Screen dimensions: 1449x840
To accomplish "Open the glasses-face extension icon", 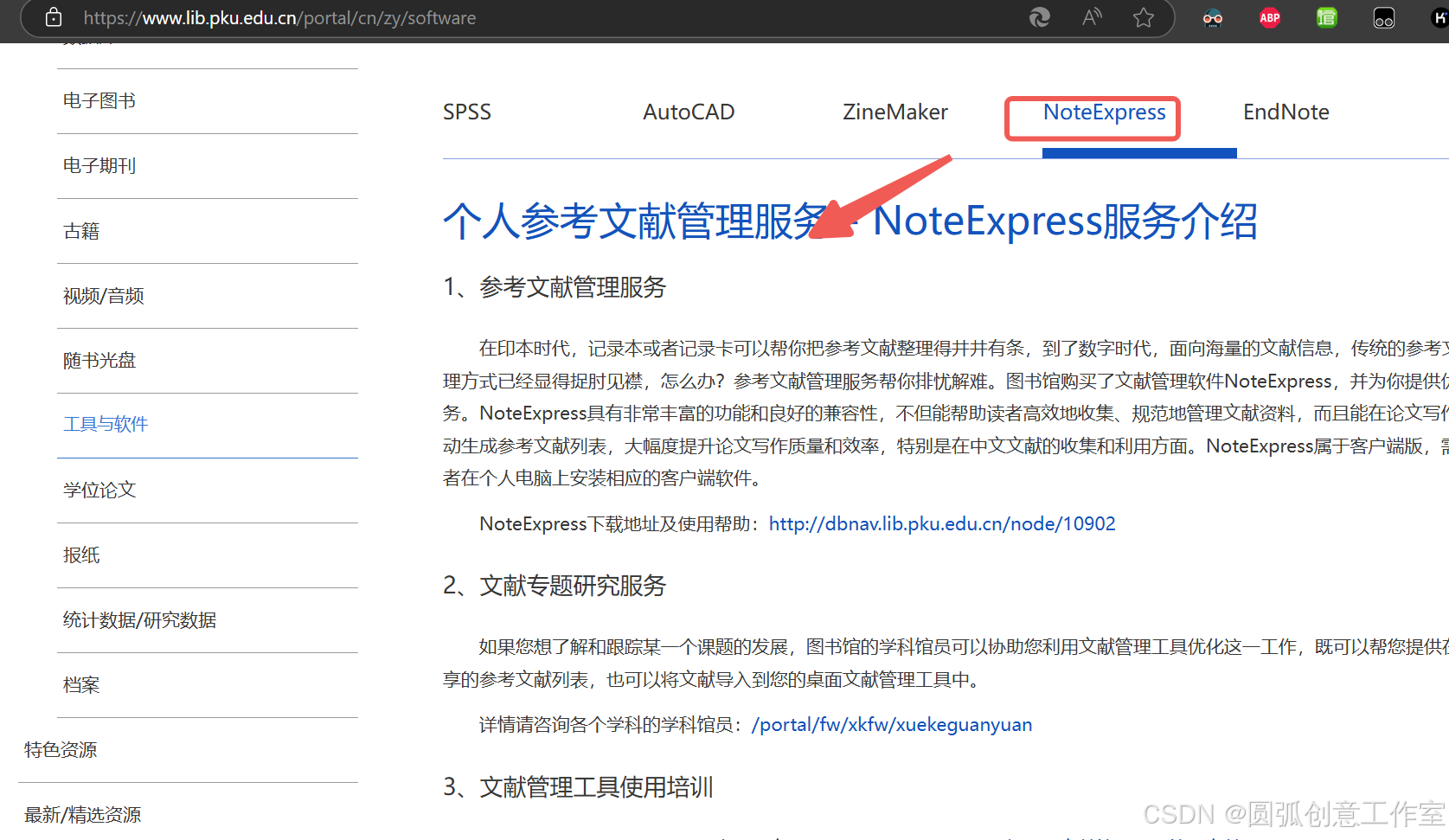I will pos(1213,17).
